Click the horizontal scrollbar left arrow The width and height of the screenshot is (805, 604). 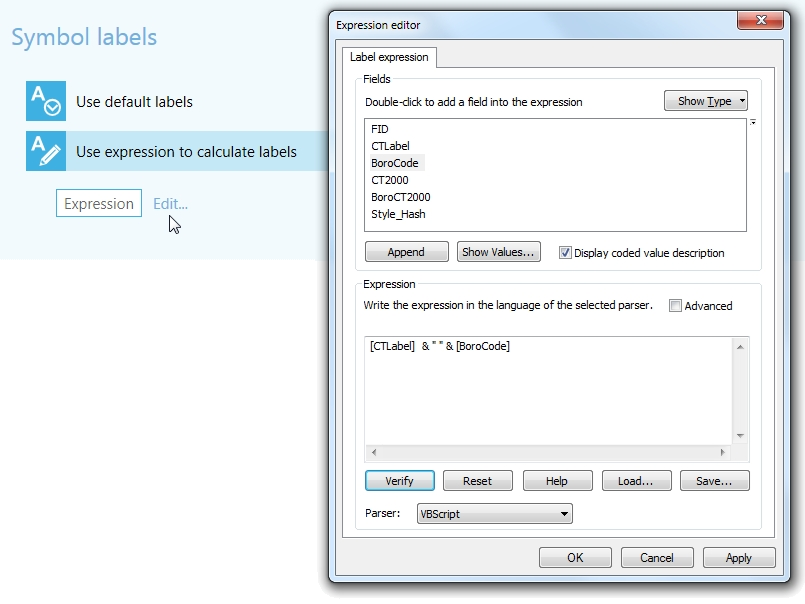click(374, 452)
